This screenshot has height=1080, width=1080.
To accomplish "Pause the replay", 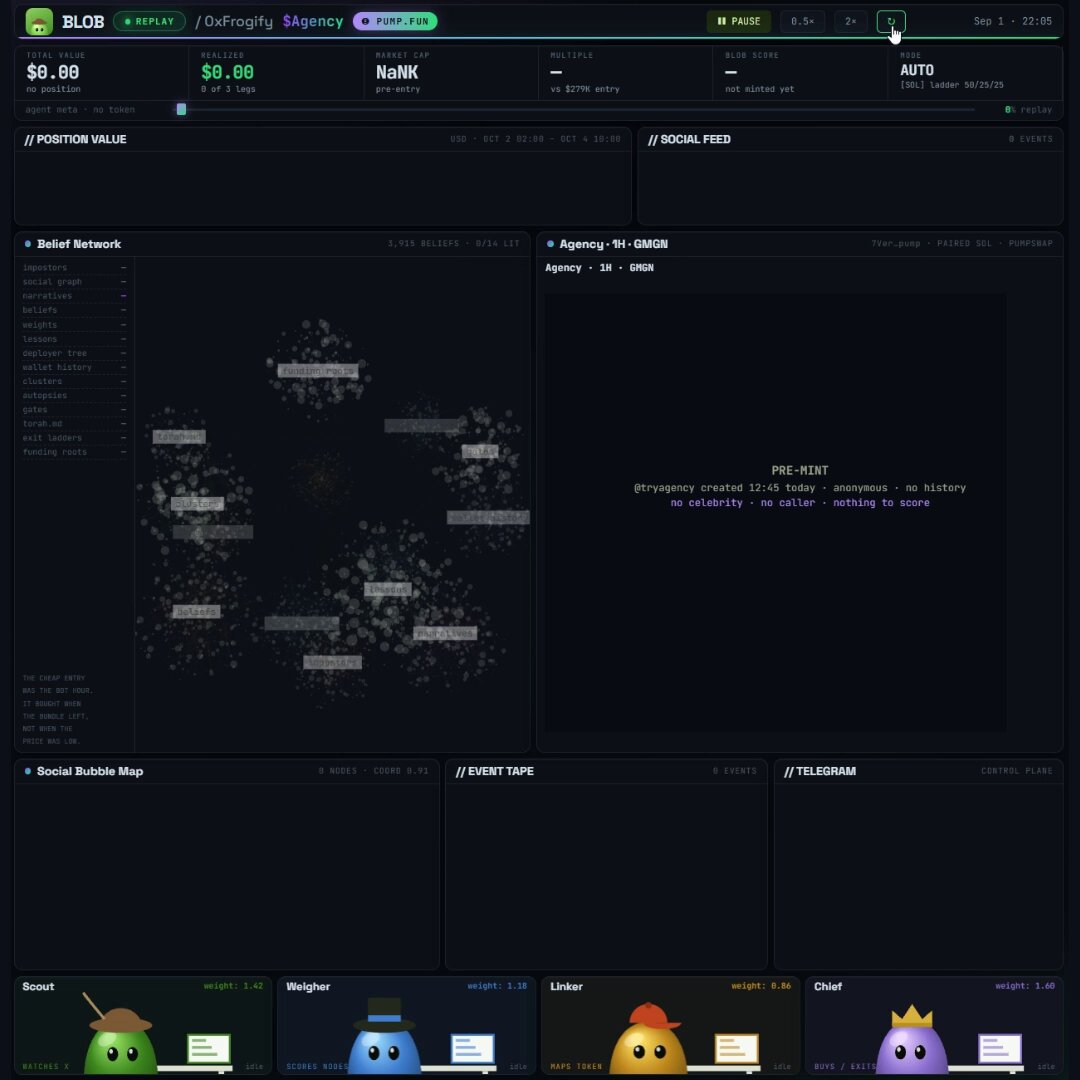I will coord(738,21).
